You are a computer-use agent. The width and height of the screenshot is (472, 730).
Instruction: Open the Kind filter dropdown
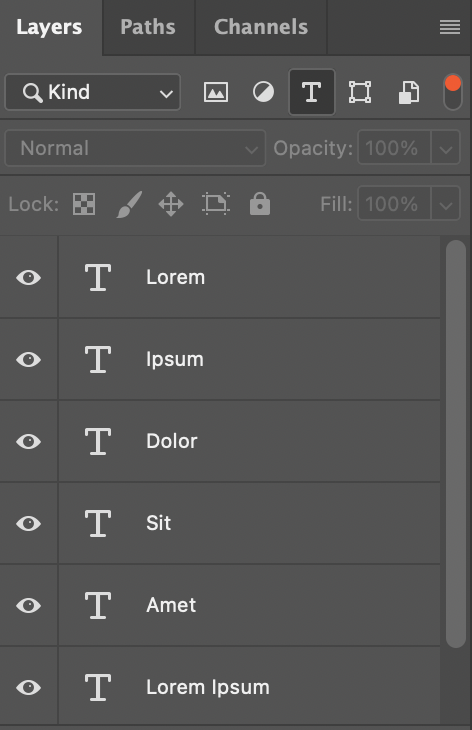pos(93,92)
